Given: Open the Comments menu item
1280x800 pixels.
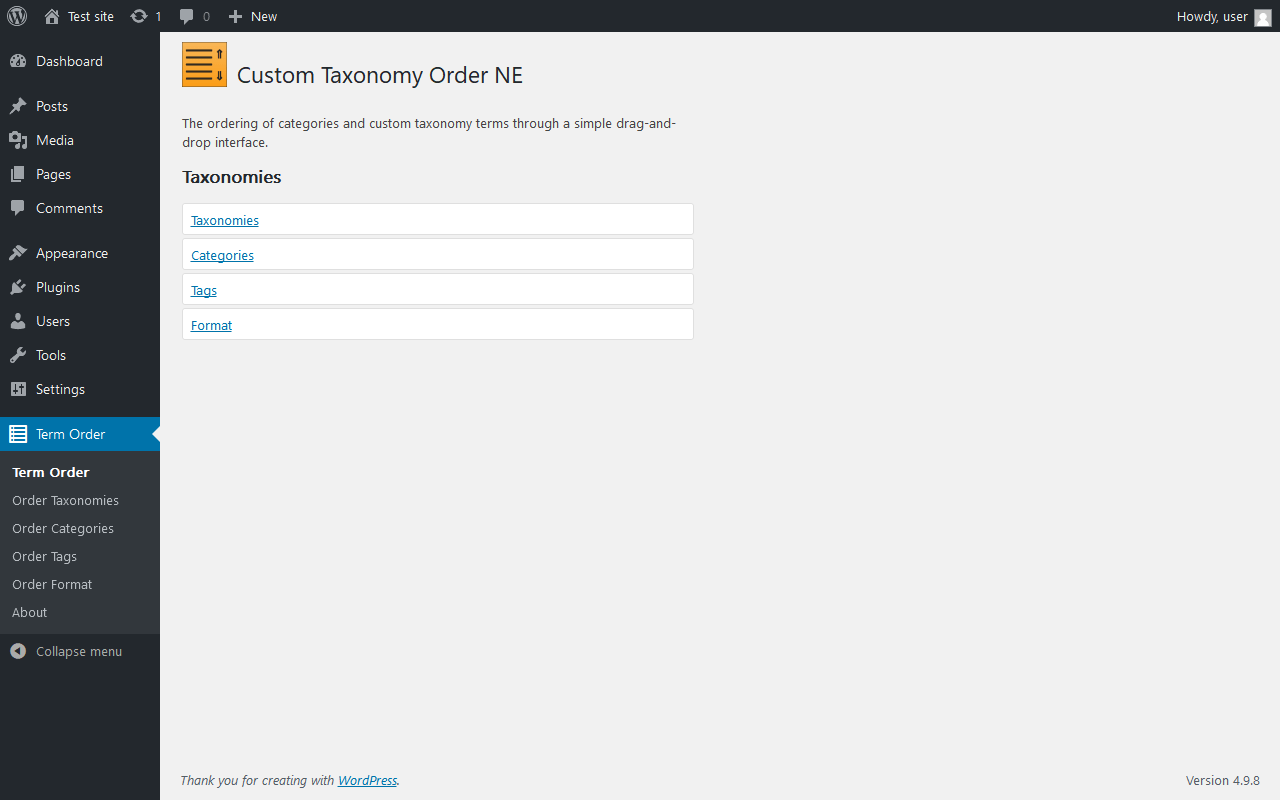Looking at the screenshot, I should 69,208.
